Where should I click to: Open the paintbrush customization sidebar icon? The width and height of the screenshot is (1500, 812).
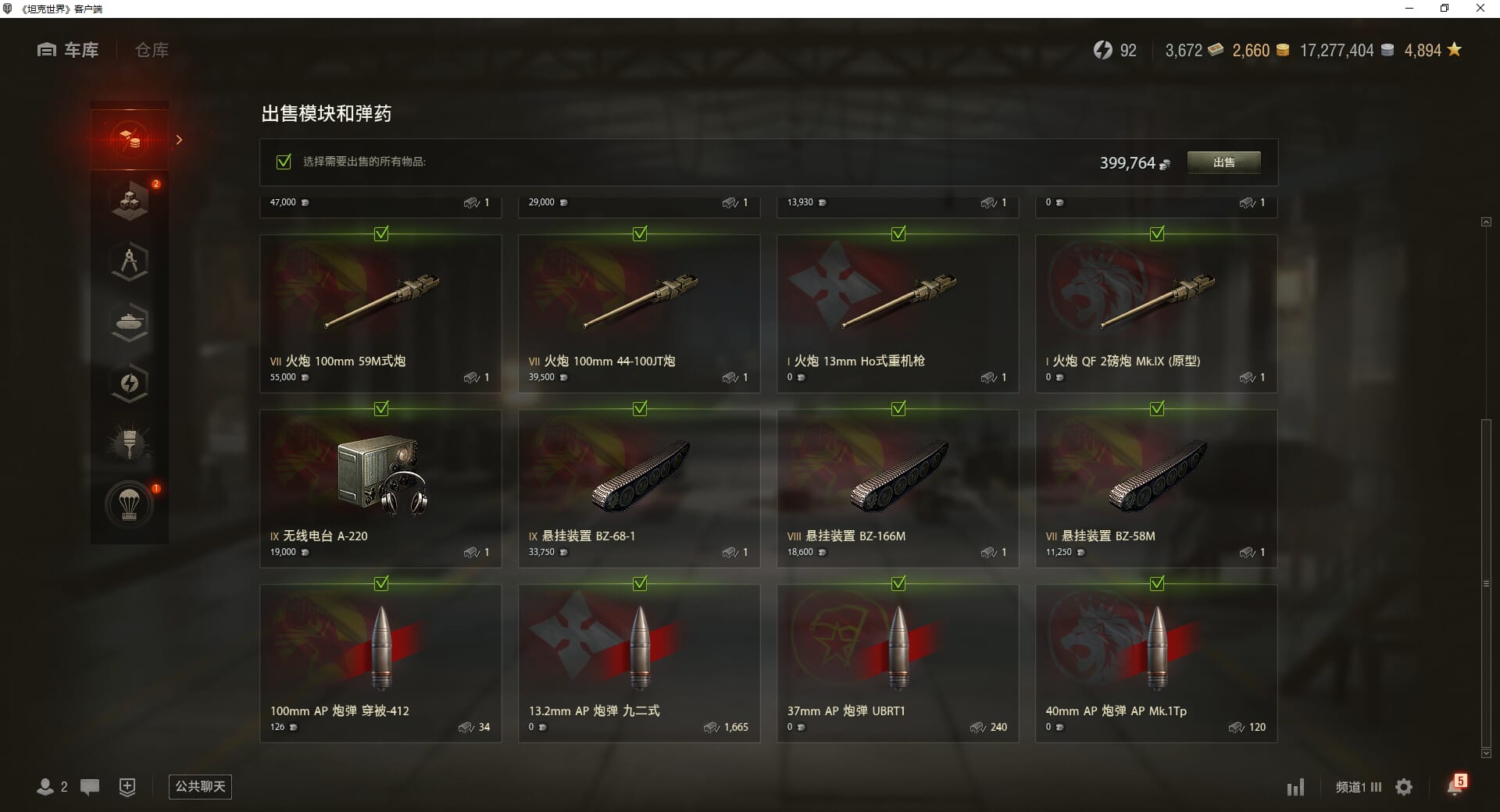pyautogui.click(x=130, y=443)
